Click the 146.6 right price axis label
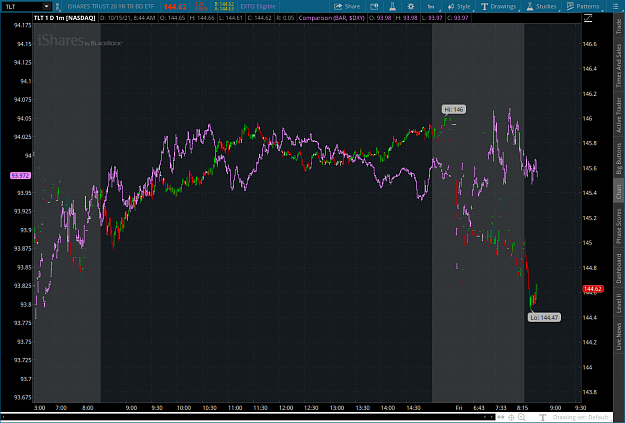This screenshot has width=625, height=423. (x=590, y=44)
